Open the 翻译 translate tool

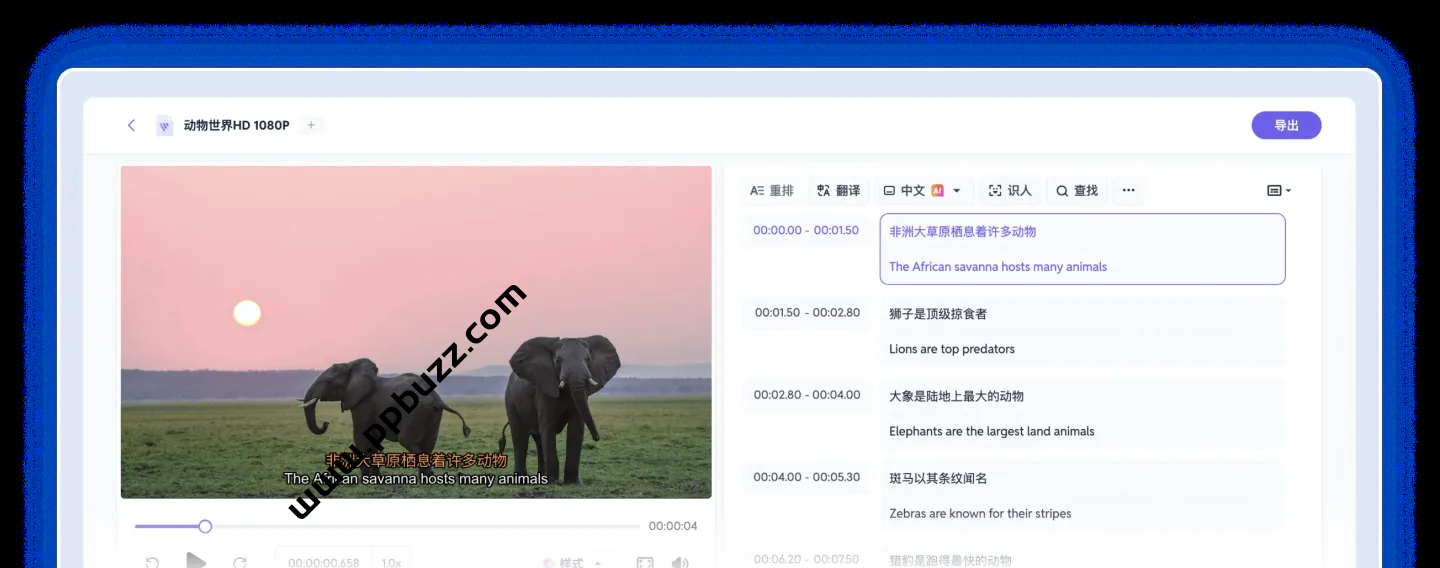pos(838,191)
